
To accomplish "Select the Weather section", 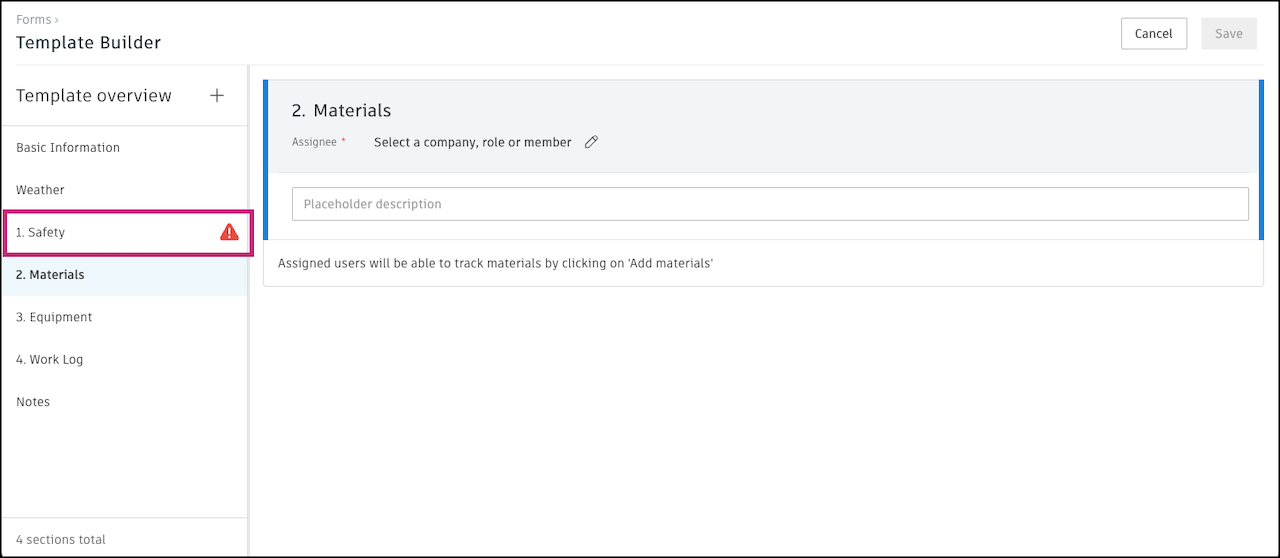I will pos(40,190).
